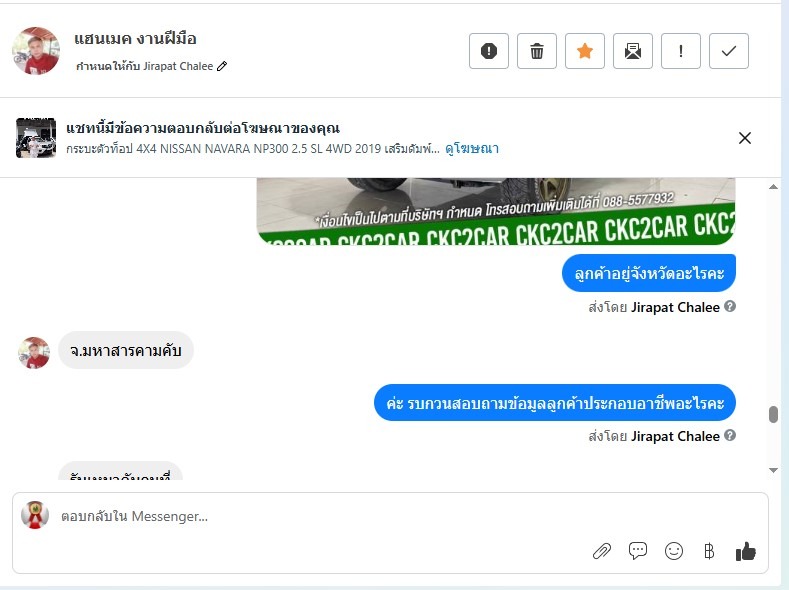The width and height of the screenshot is (789, 590).
Task: Flag conversation with exclamation mark icon
Action: click(x=681, y=51)
